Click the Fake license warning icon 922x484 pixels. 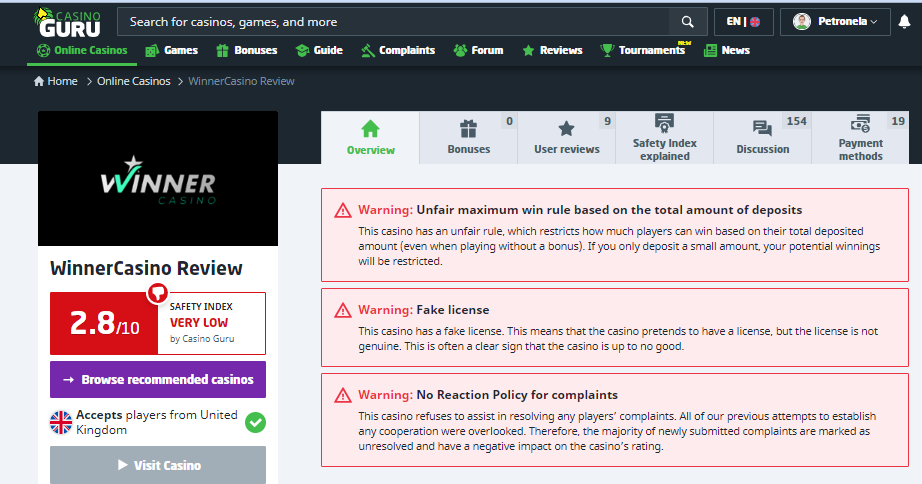(x=343, y=310)
